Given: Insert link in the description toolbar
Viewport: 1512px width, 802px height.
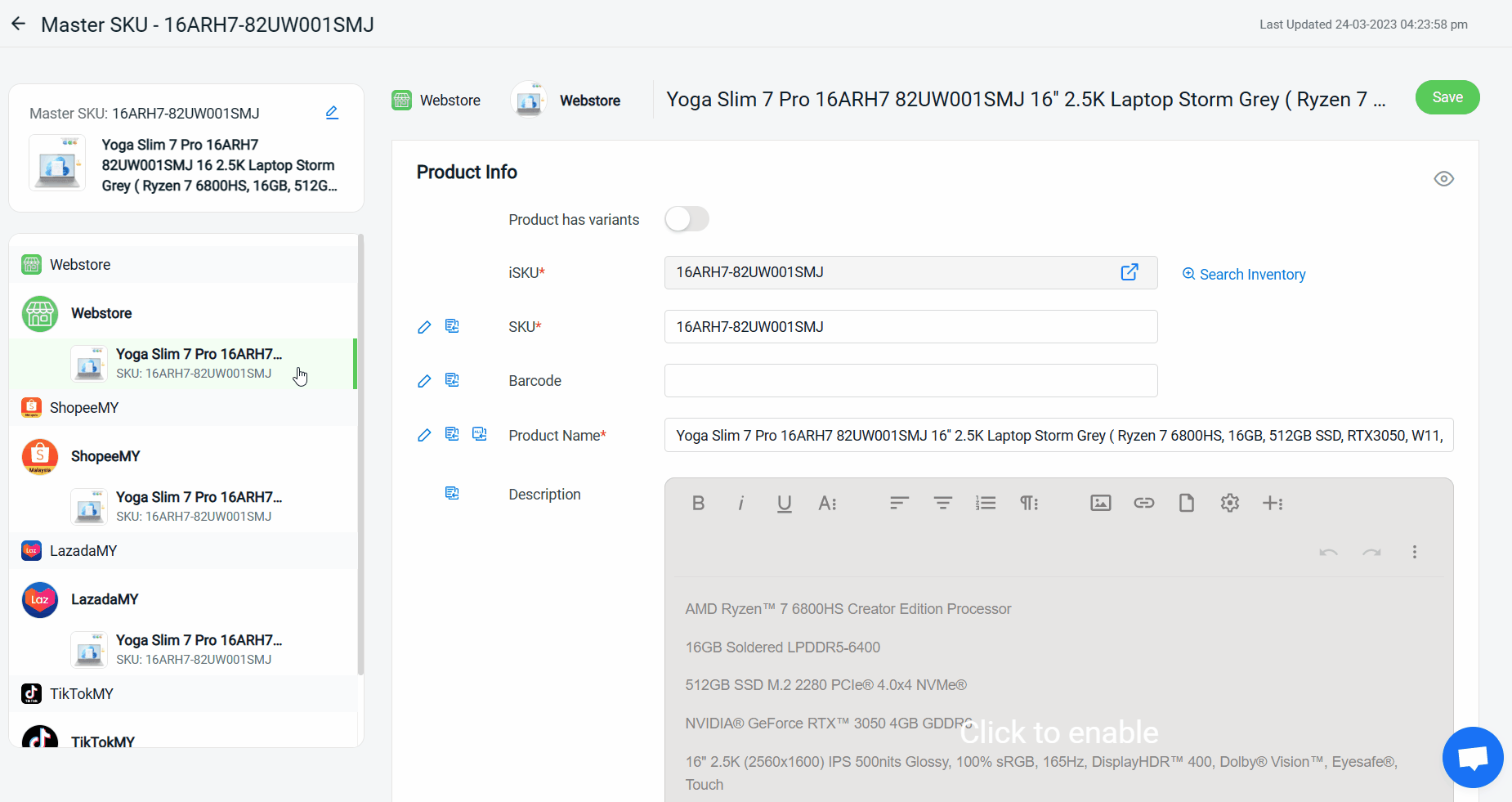Looking at the screenshot, I should [1143, 503].
